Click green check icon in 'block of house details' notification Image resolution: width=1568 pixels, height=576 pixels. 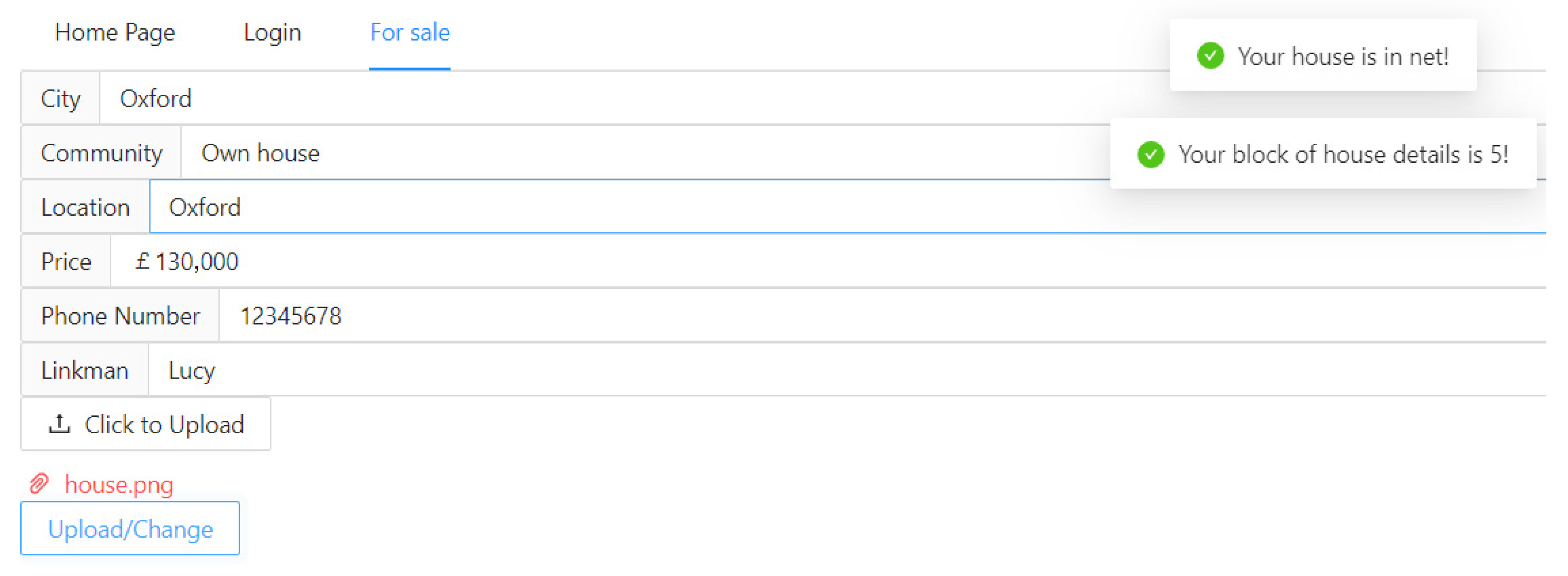tap(1151, 154)
